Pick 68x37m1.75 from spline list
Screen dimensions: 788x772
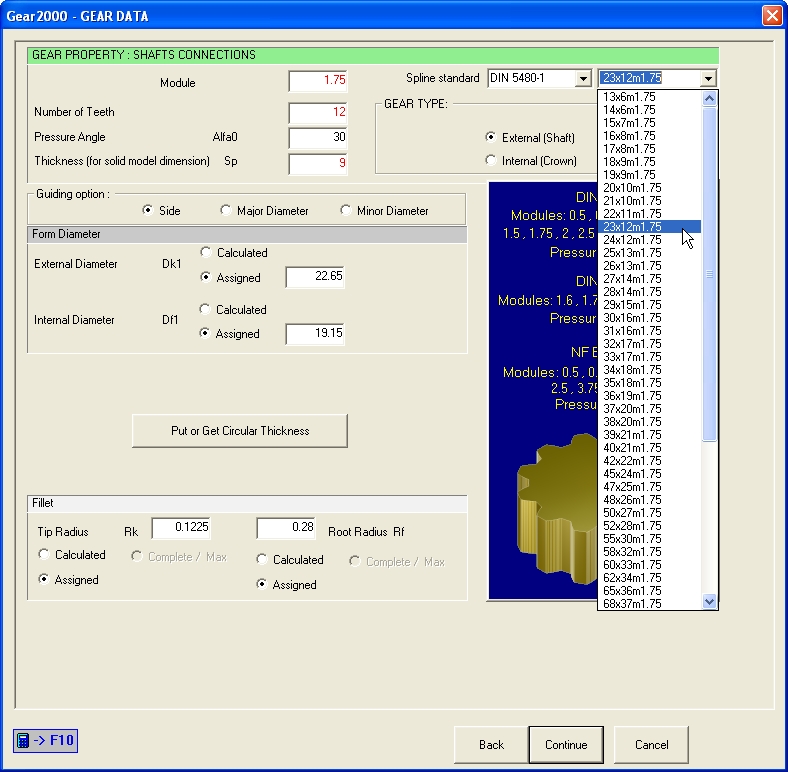pos(649,604)
